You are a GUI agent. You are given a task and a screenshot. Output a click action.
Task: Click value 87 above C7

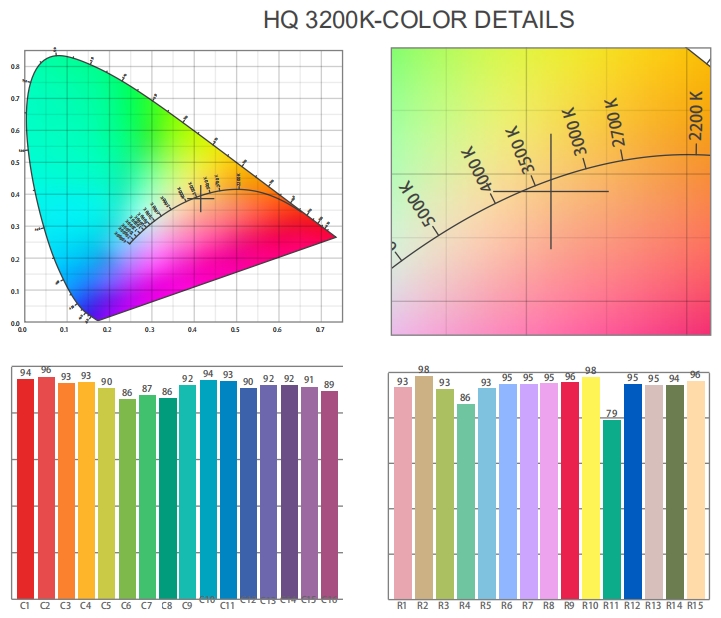pyautogui.click(x=147, y=389)
